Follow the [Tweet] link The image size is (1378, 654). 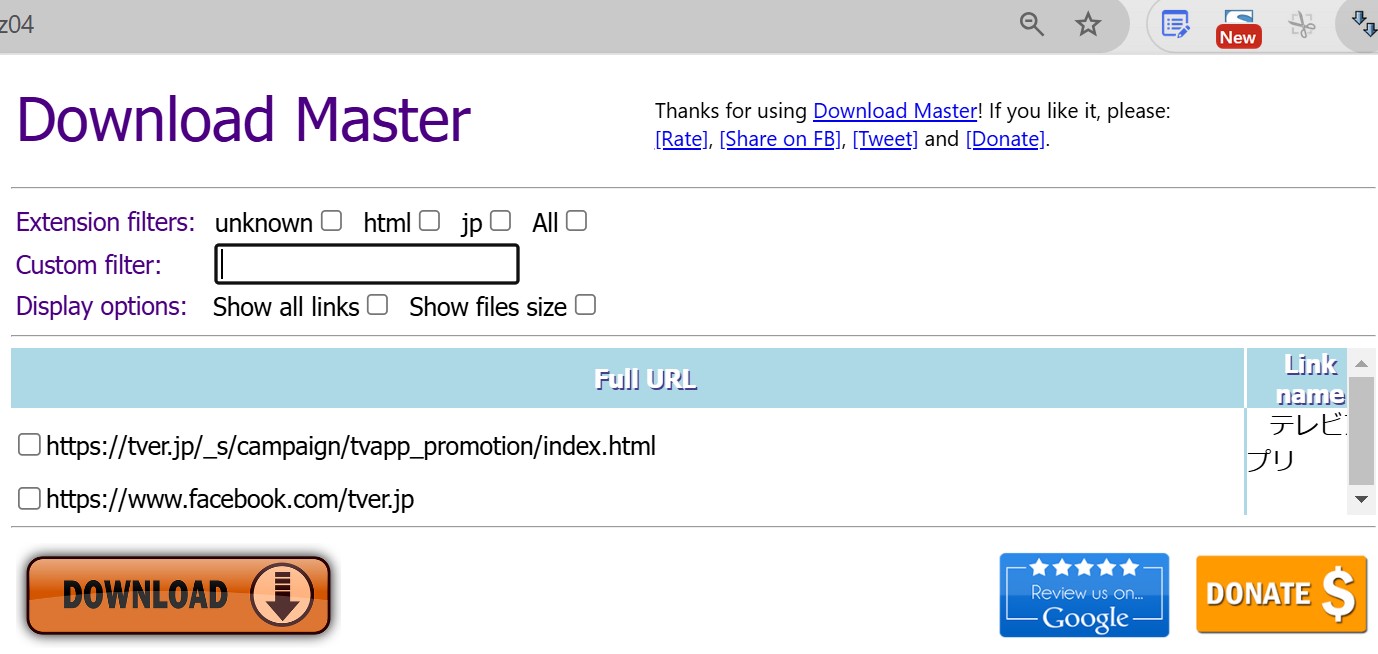885,139
